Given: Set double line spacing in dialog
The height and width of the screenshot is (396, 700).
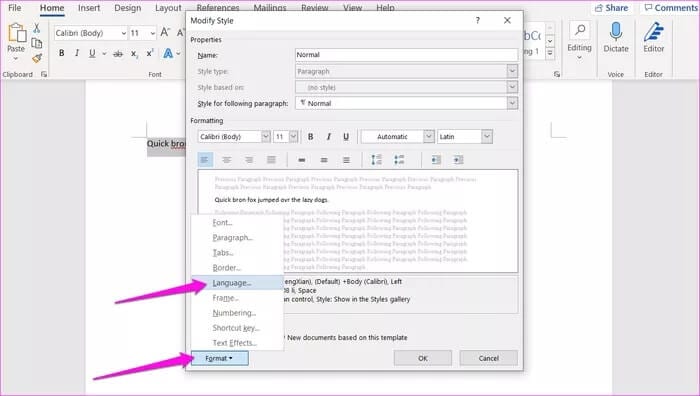Looking at the screenshot, I should 346,160.
